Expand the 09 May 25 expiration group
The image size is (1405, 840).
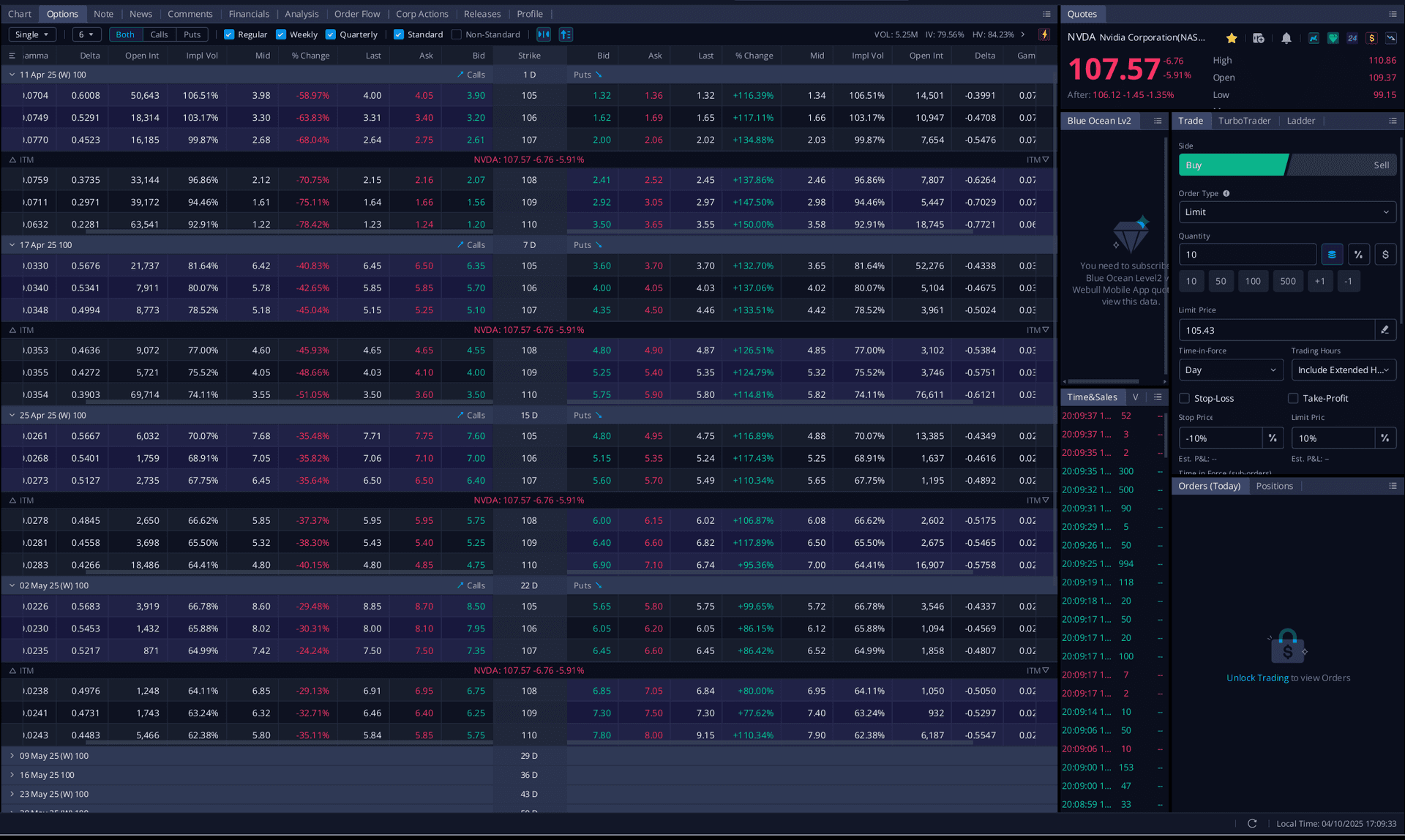[12, 755]
